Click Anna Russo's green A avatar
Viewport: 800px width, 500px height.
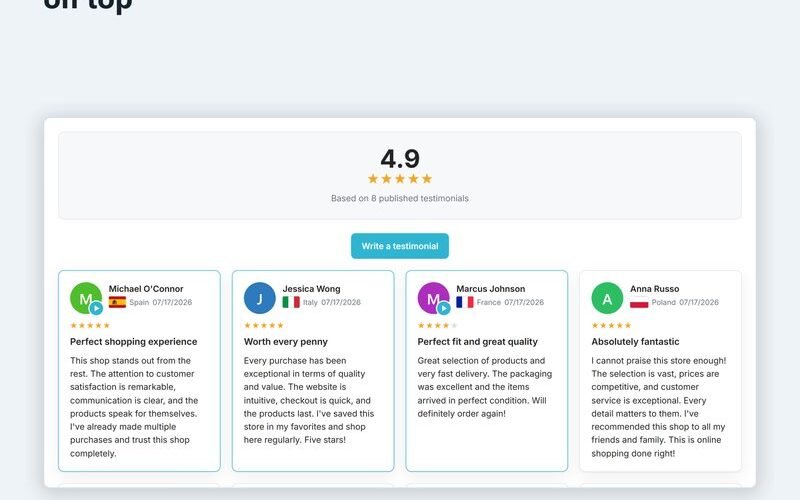(x=607, y=298)
